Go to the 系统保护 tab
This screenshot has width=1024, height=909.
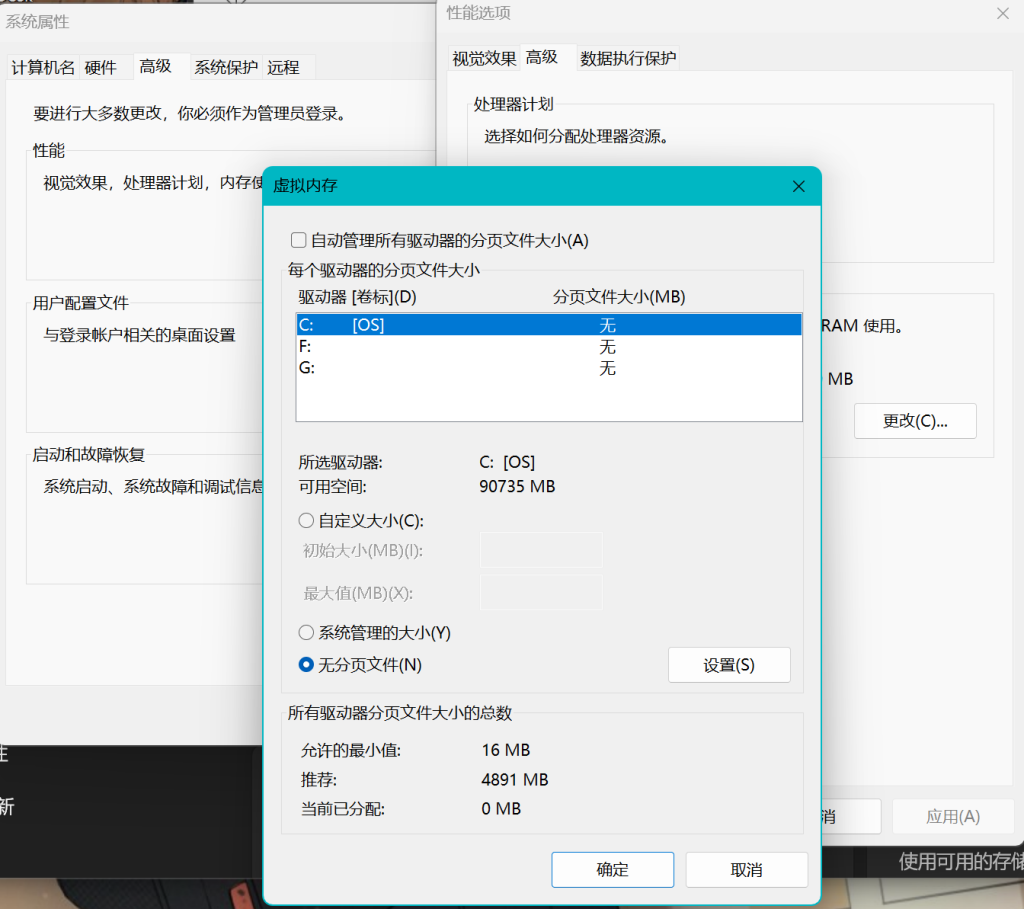point(226,68)
